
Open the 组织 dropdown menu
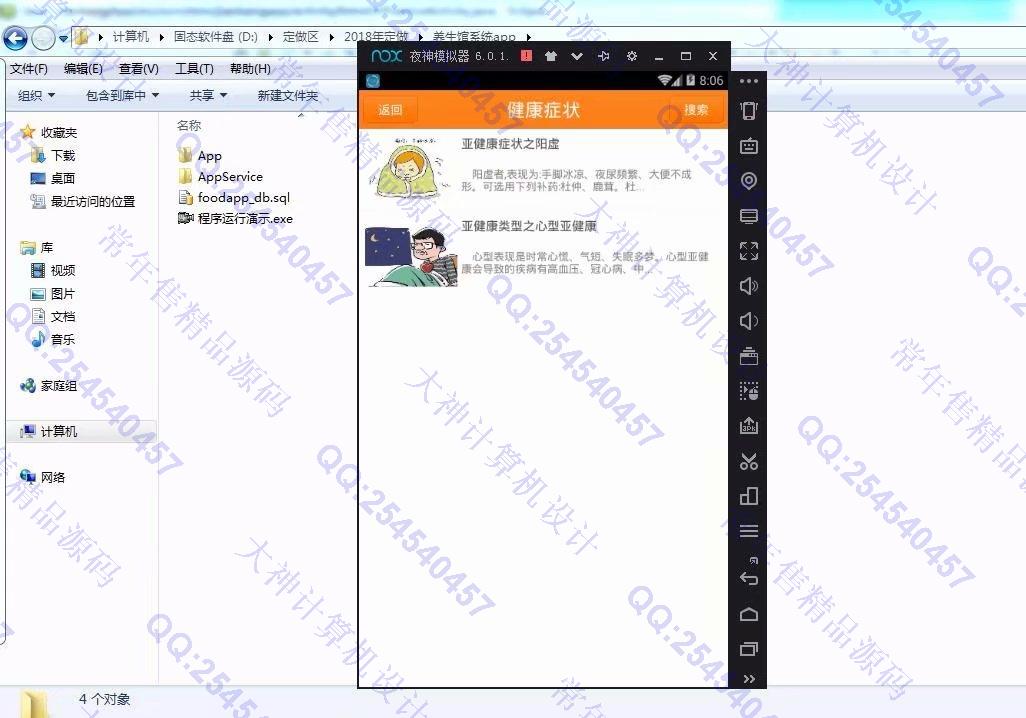tap(37, 95)
